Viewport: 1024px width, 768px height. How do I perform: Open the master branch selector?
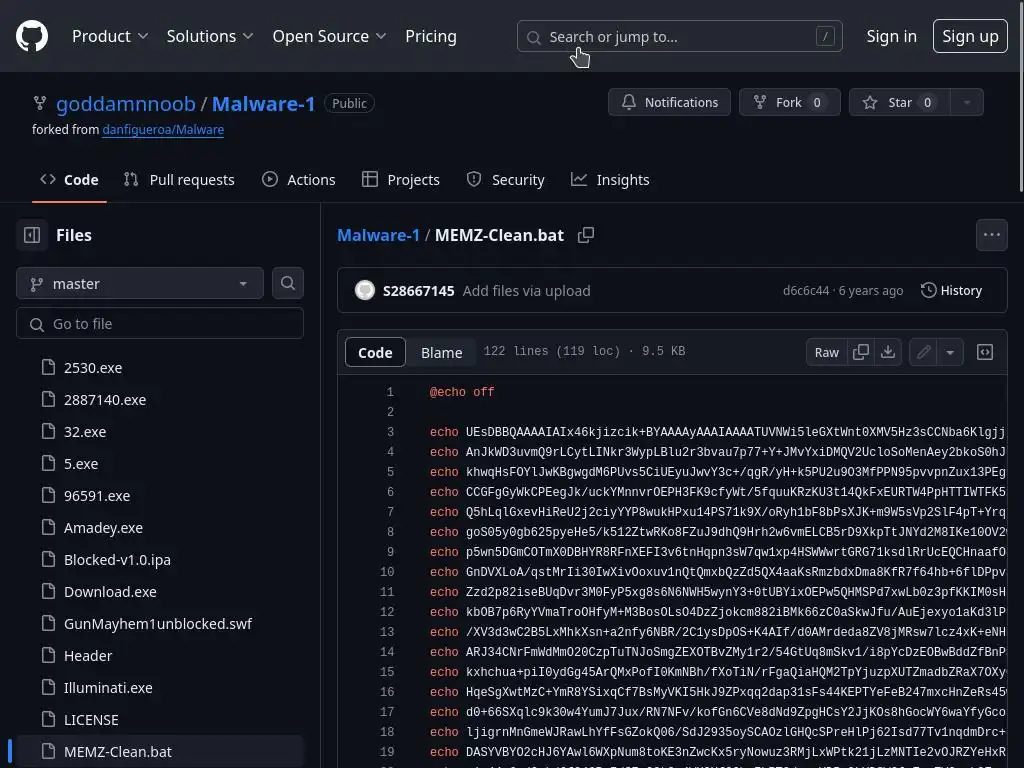coord(140,283)
